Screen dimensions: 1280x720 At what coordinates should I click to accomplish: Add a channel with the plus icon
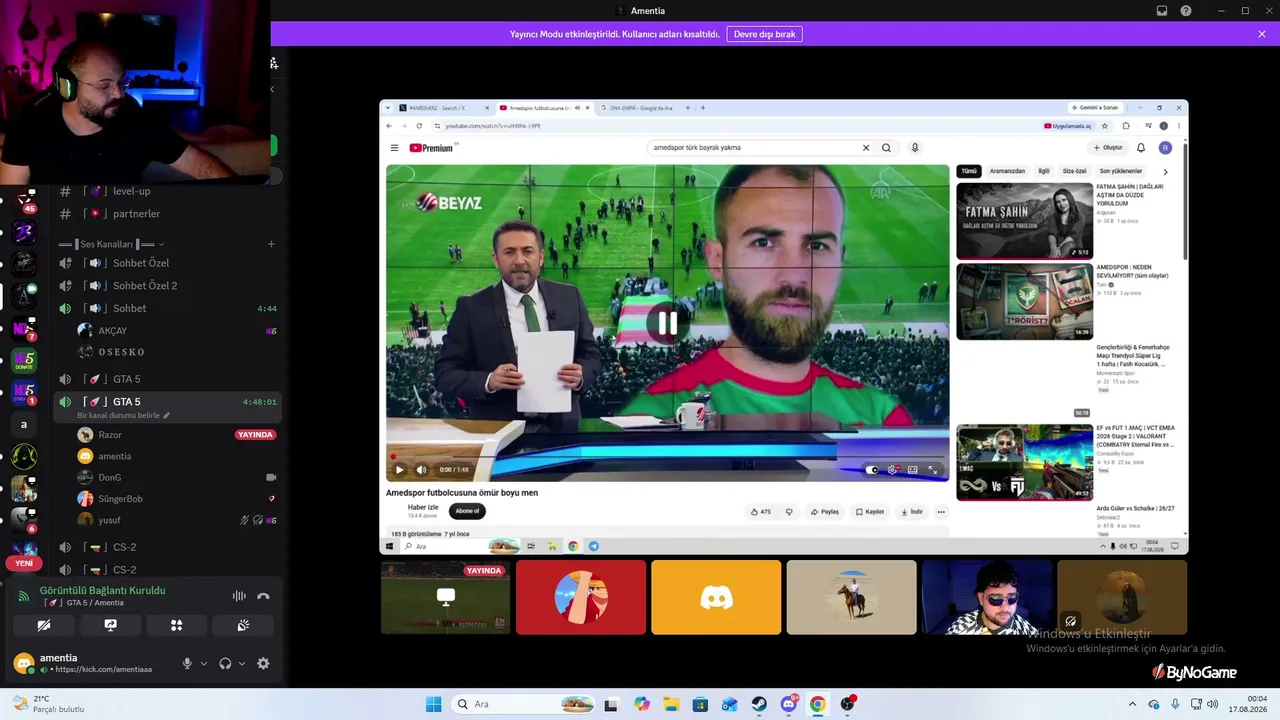pyautogui.click(x=271, y=244)
